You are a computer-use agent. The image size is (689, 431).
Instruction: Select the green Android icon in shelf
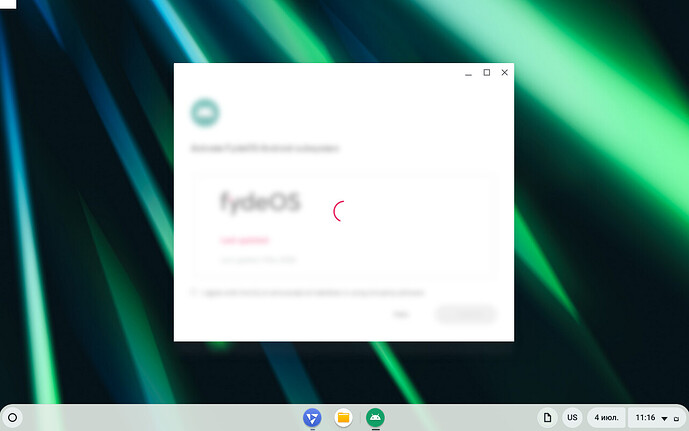click(x=375, y=417)
